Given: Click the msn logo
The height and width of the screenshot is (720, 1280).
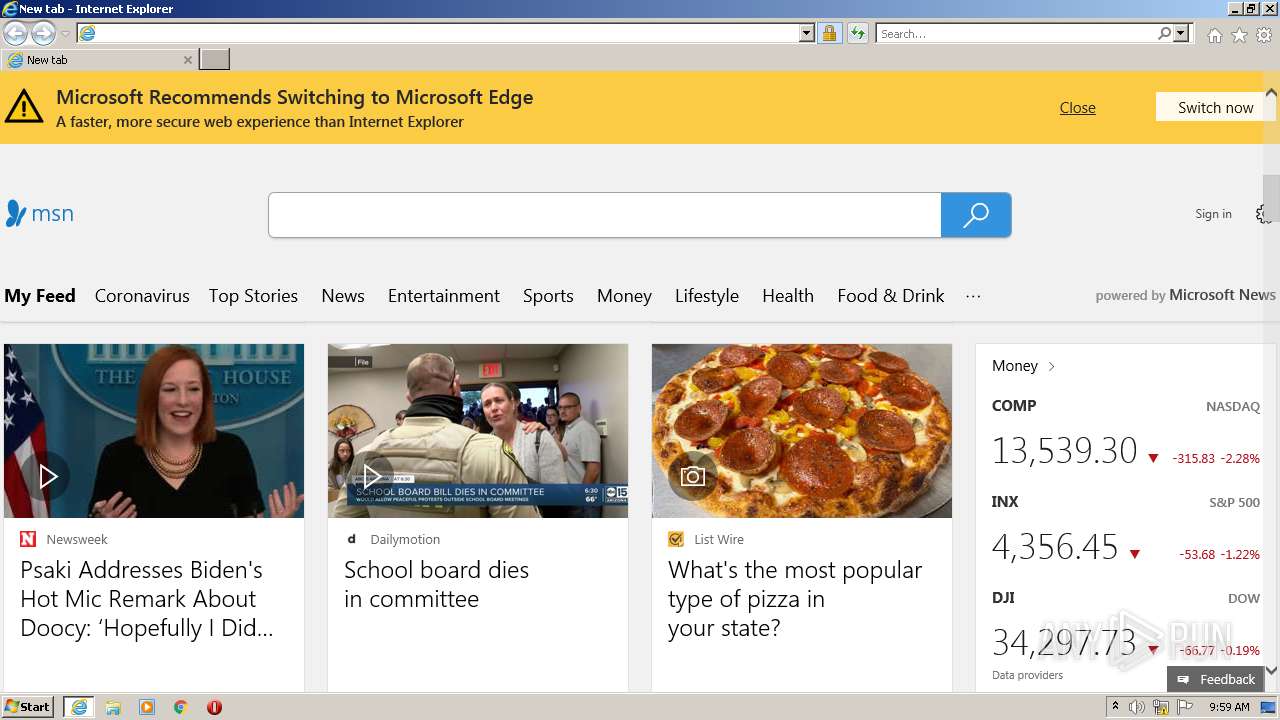Looking at the screenshot, I should point(39,213).
